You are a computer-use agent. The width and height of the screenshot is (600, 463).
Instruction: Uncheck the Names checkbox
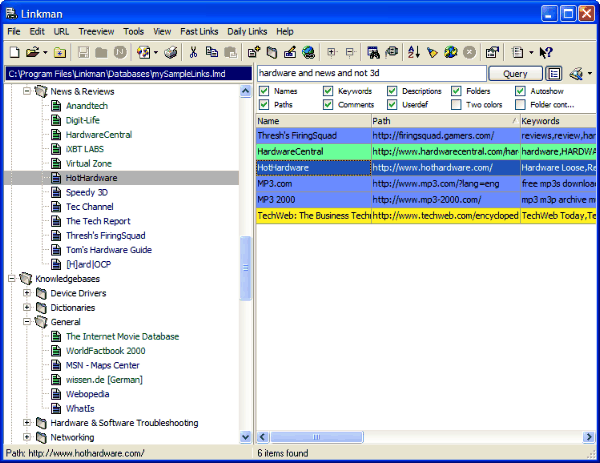click(x=264, y=91)
